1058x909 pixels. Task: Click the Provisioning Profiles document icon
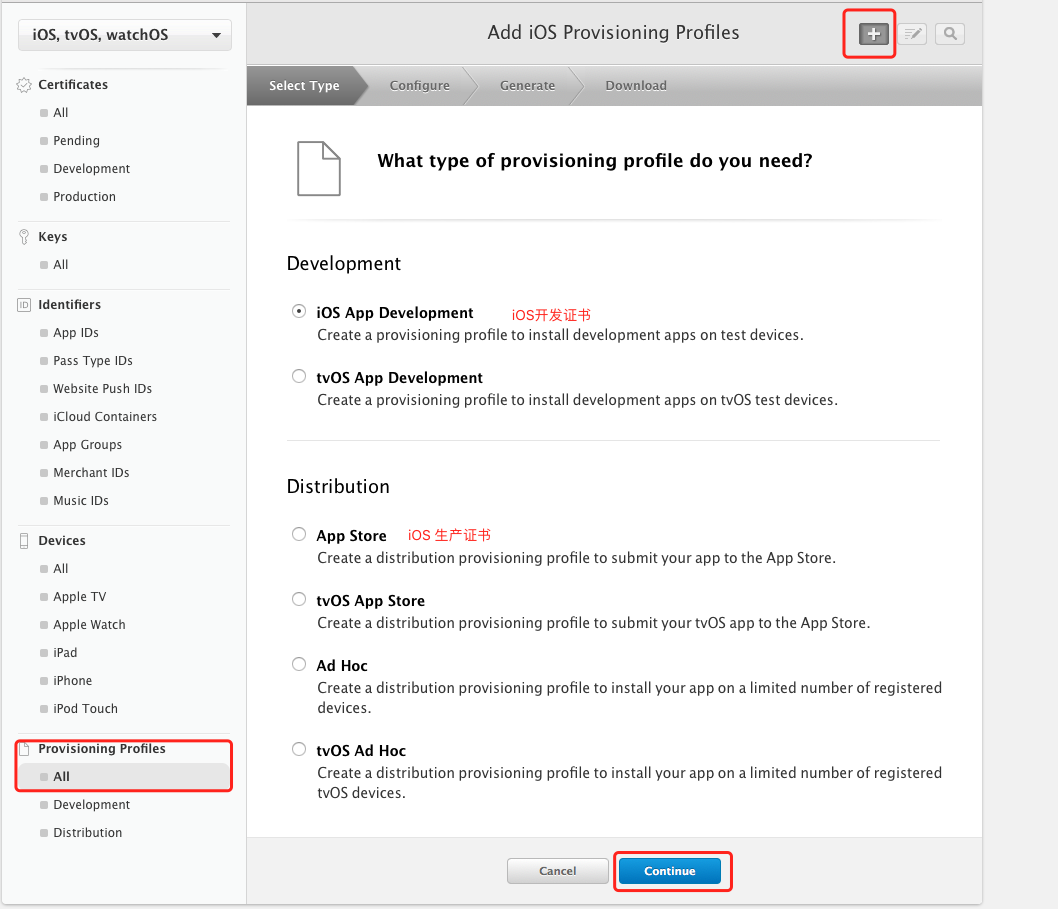[x=24, y=748]
